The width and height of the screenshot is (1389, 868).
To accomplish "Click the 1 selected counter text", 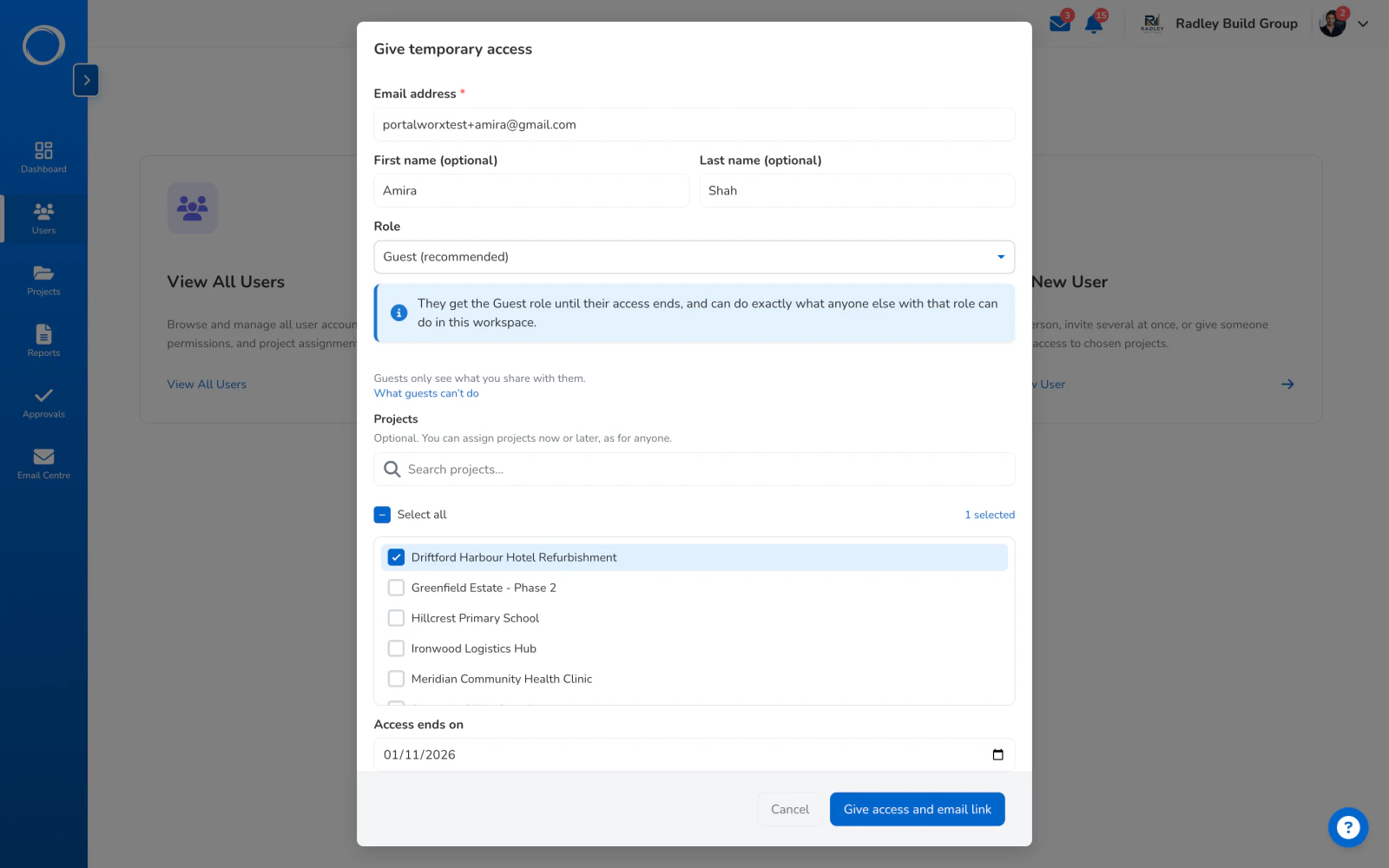I will point(990,515).
